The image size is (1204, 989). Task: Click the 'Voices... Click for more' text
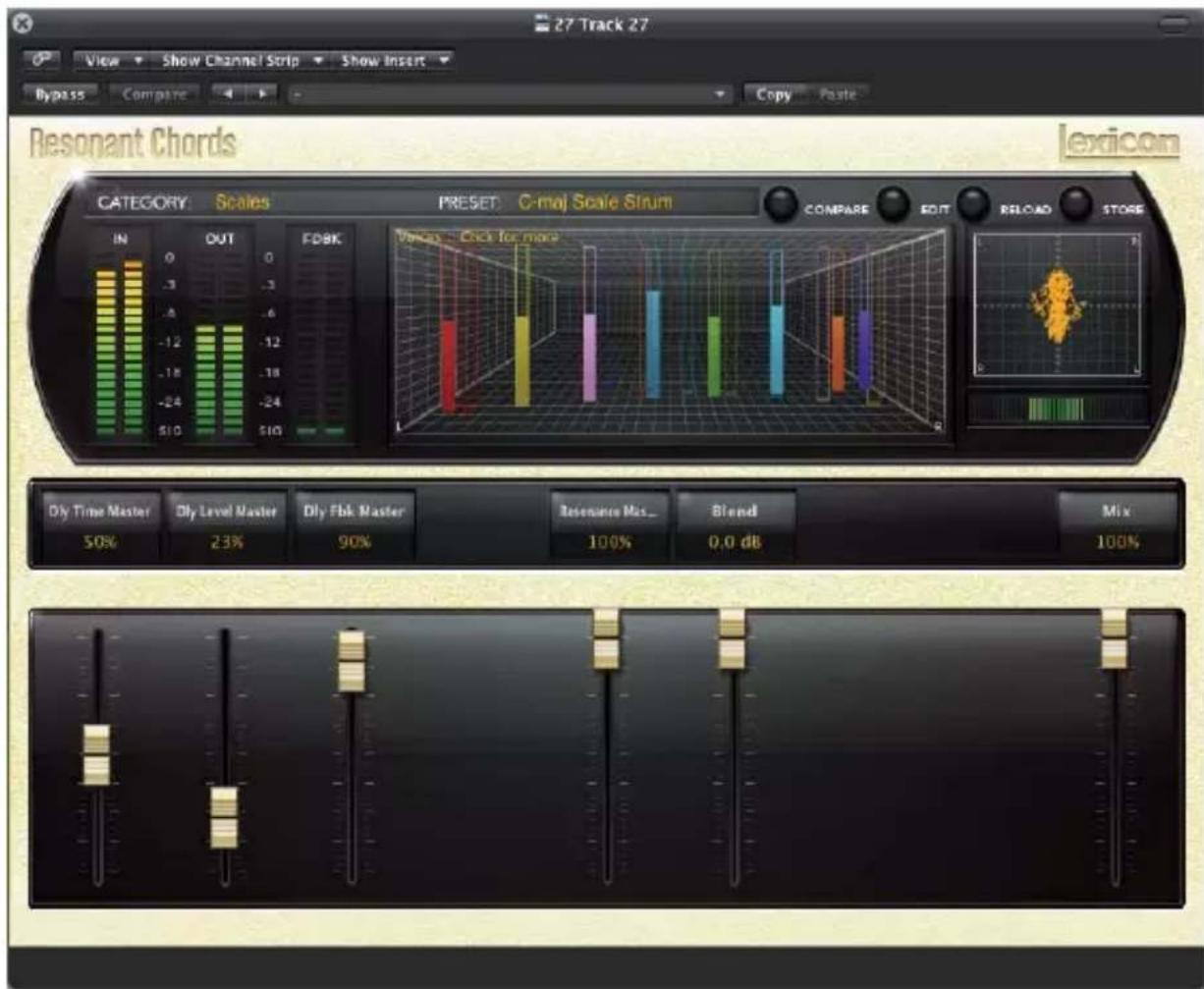point(478,238)
